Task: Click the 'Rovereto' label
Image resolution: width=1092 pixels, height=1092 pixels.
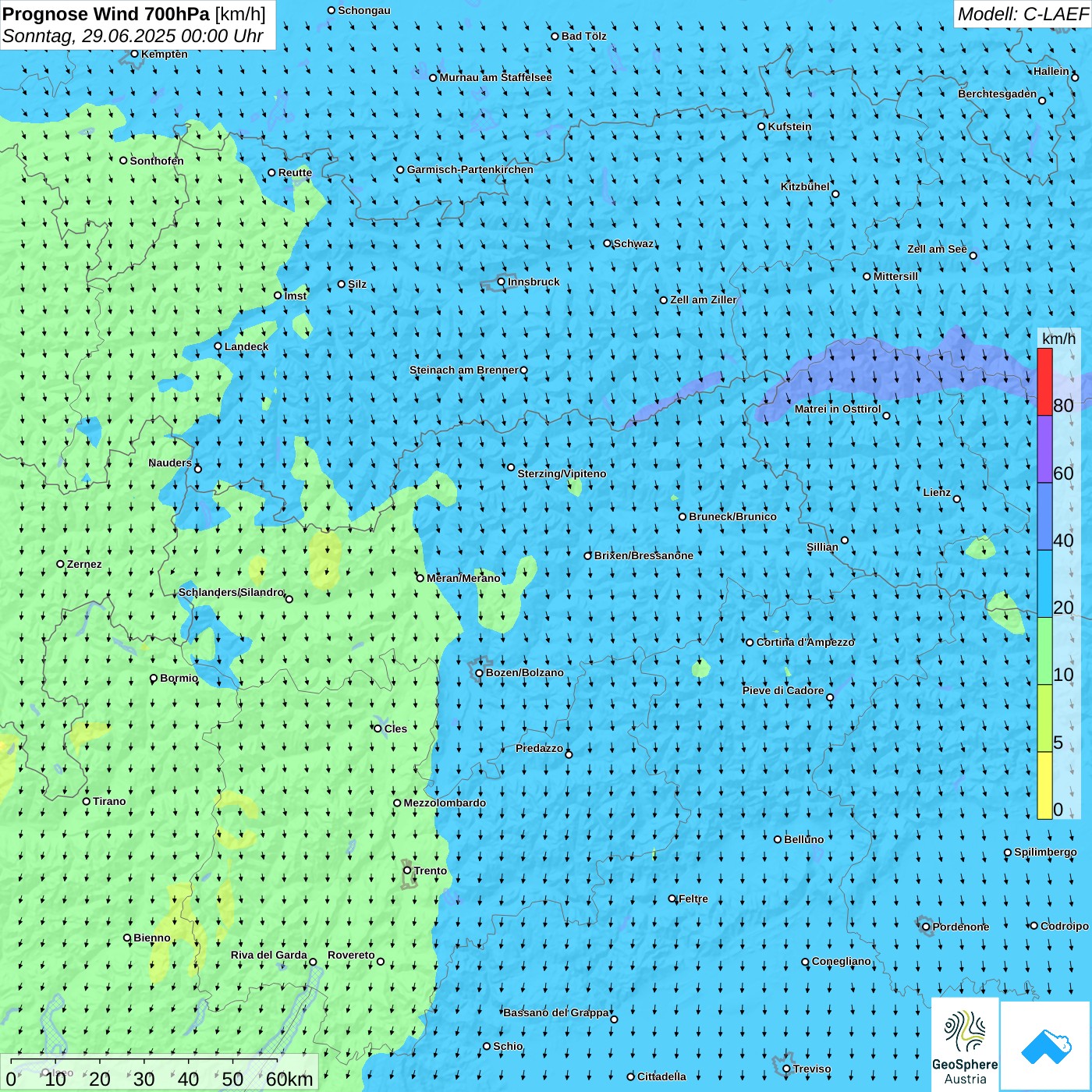Action: (x=351, y=955)
